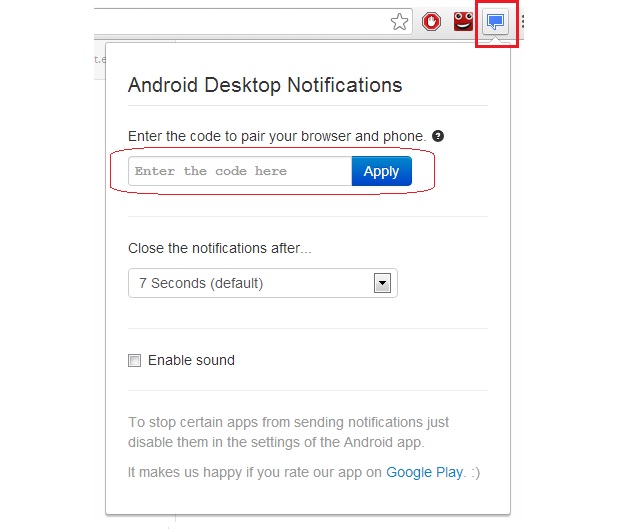The width and height of the screenshot is (628, 529).
Task: Follow the Google Play link
Action: point(424,472)
